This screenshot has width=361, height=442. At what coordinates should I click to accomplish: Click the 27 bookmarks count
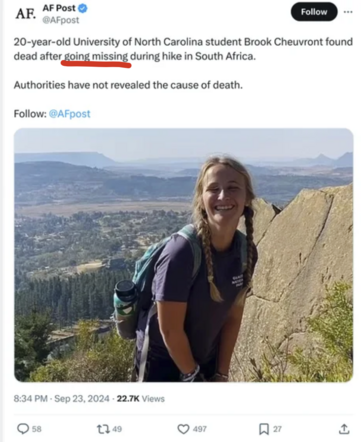coord(277,429)
